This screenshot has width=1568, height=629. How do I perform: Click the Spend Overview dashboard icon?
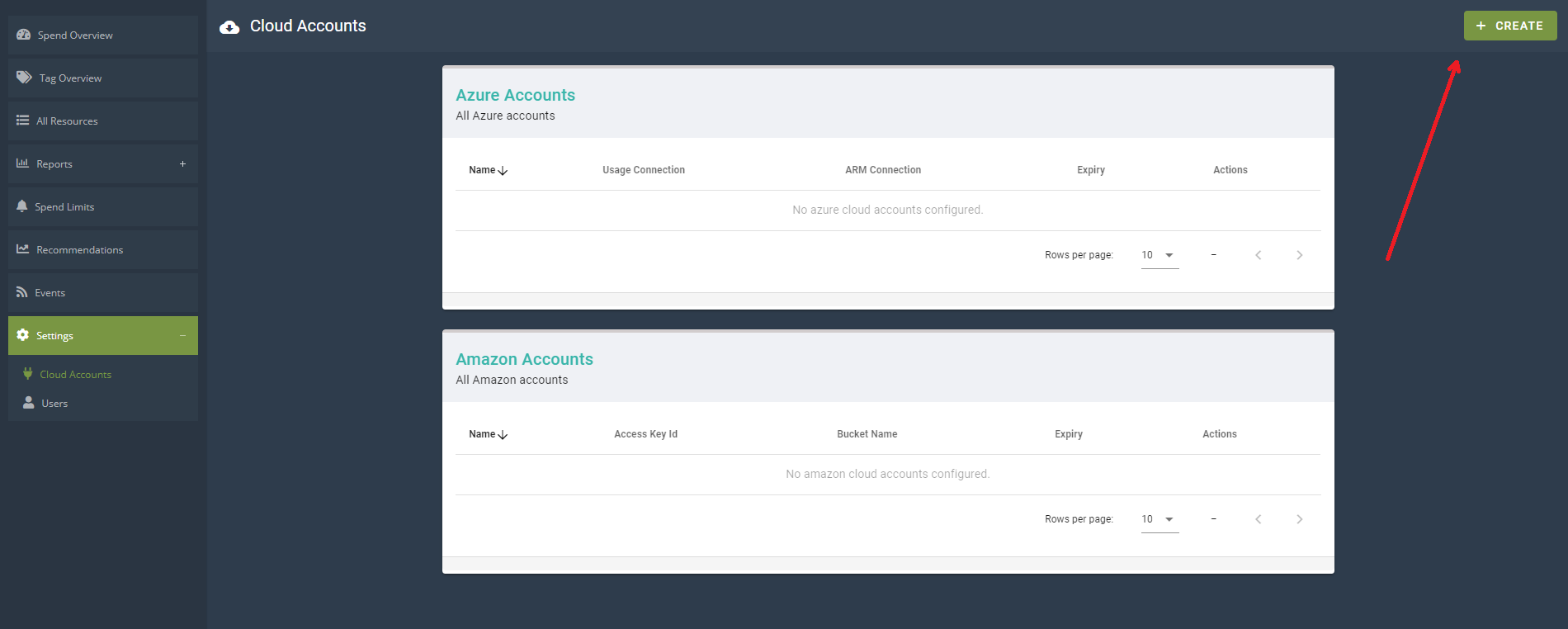click(x=23, y=35)
